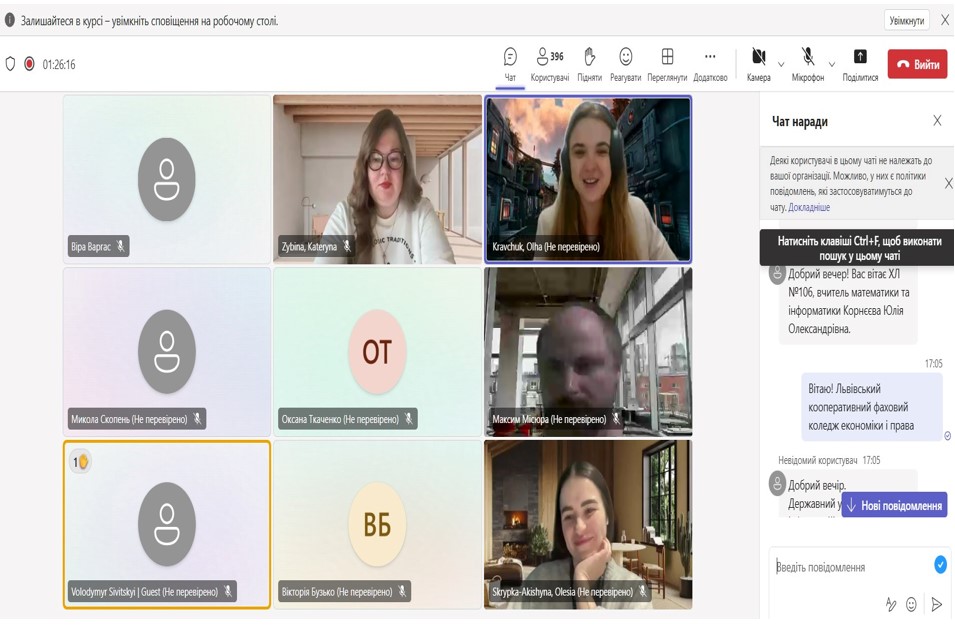Expand the camera options dropdown arrow
The width and height of the screenshot is (955, 627).
(781, 65)
